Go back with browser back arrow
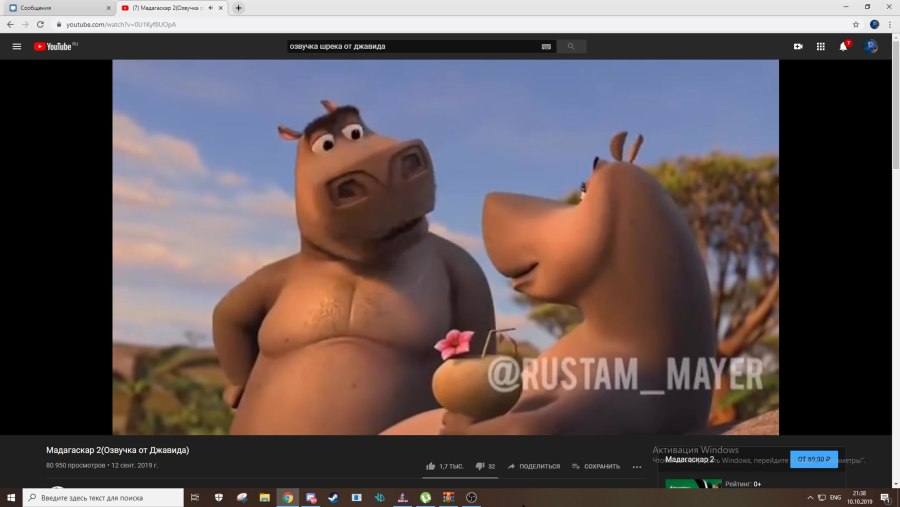Image resolution: width=900 pixels, height=507 pixels. tap(10, 24)
